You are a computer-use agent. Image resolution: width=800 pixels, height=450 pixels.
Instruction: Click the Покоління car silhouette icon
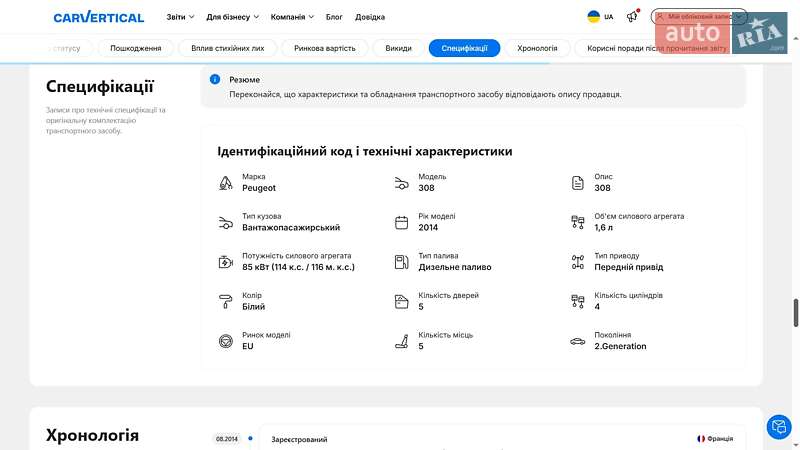pyautogui.click(x=578, y=341)
